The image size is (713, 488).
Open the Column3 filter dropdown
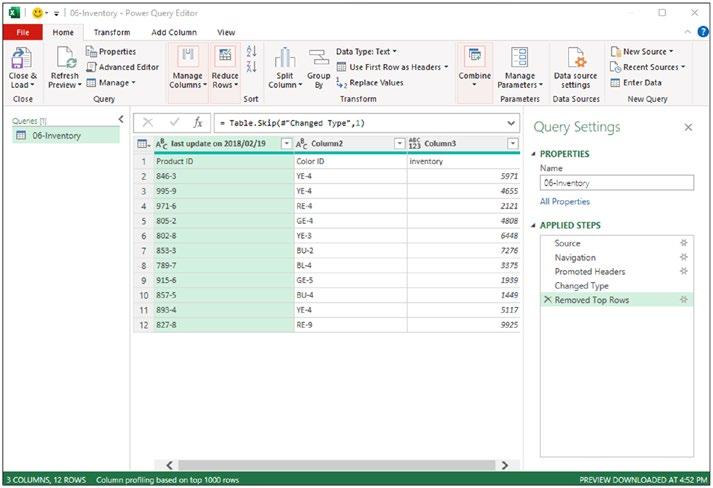click(x=512, y=144)
